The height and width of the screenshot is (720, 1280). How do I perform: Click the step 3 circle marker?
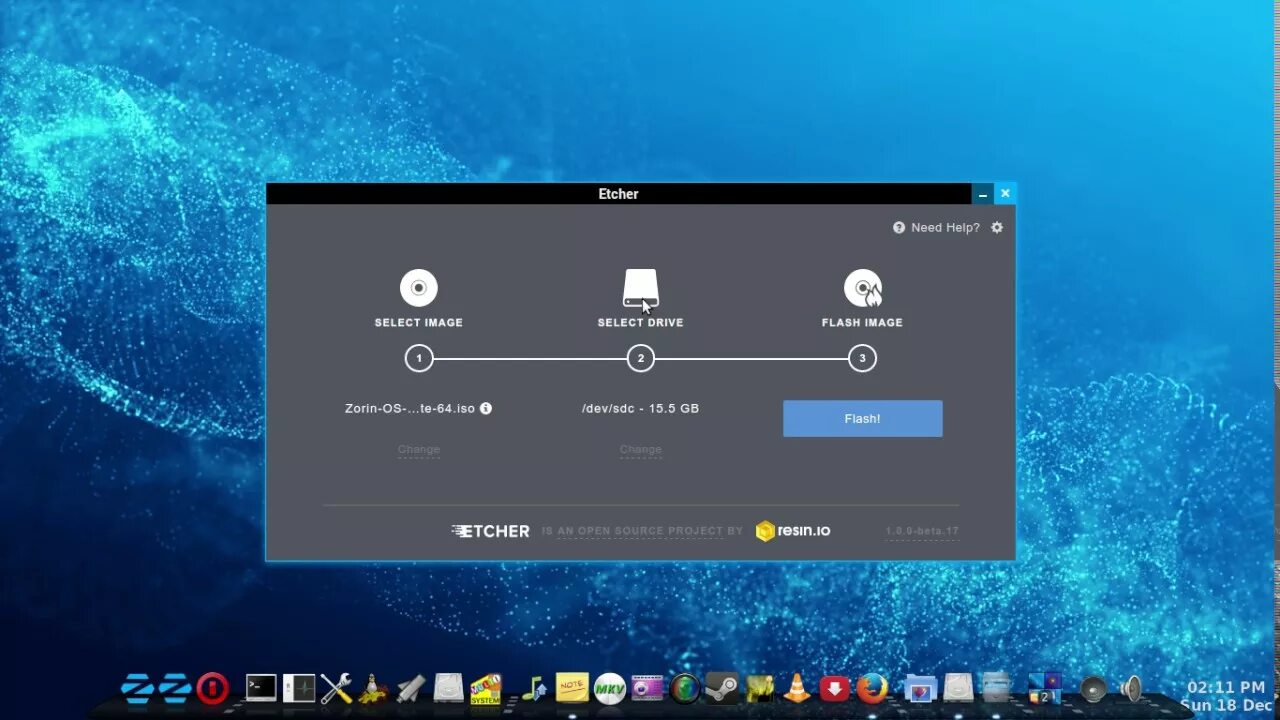point(863,358)
